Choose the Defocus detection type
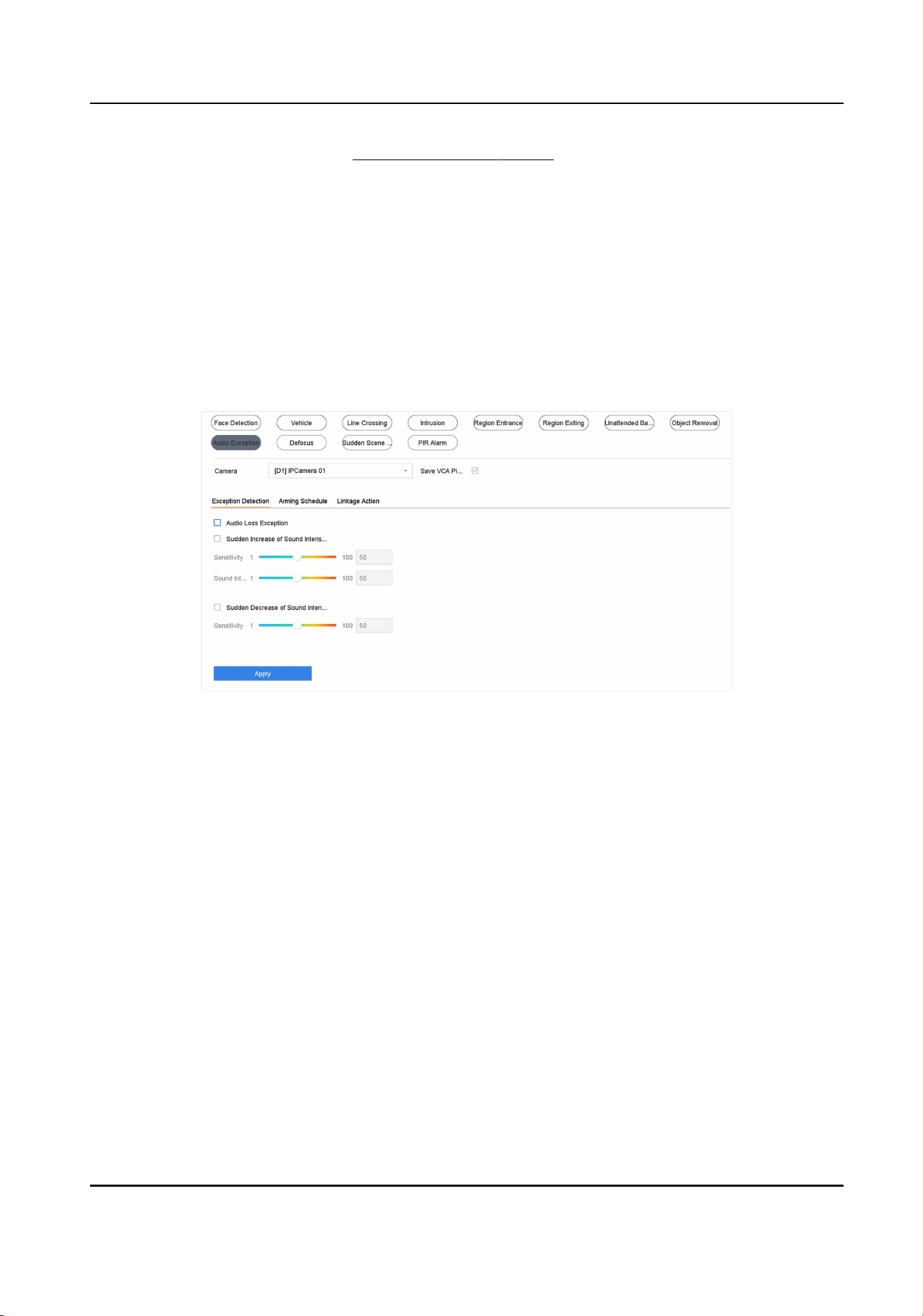Viewport: 923px width, 1316px height. (302, 443)
